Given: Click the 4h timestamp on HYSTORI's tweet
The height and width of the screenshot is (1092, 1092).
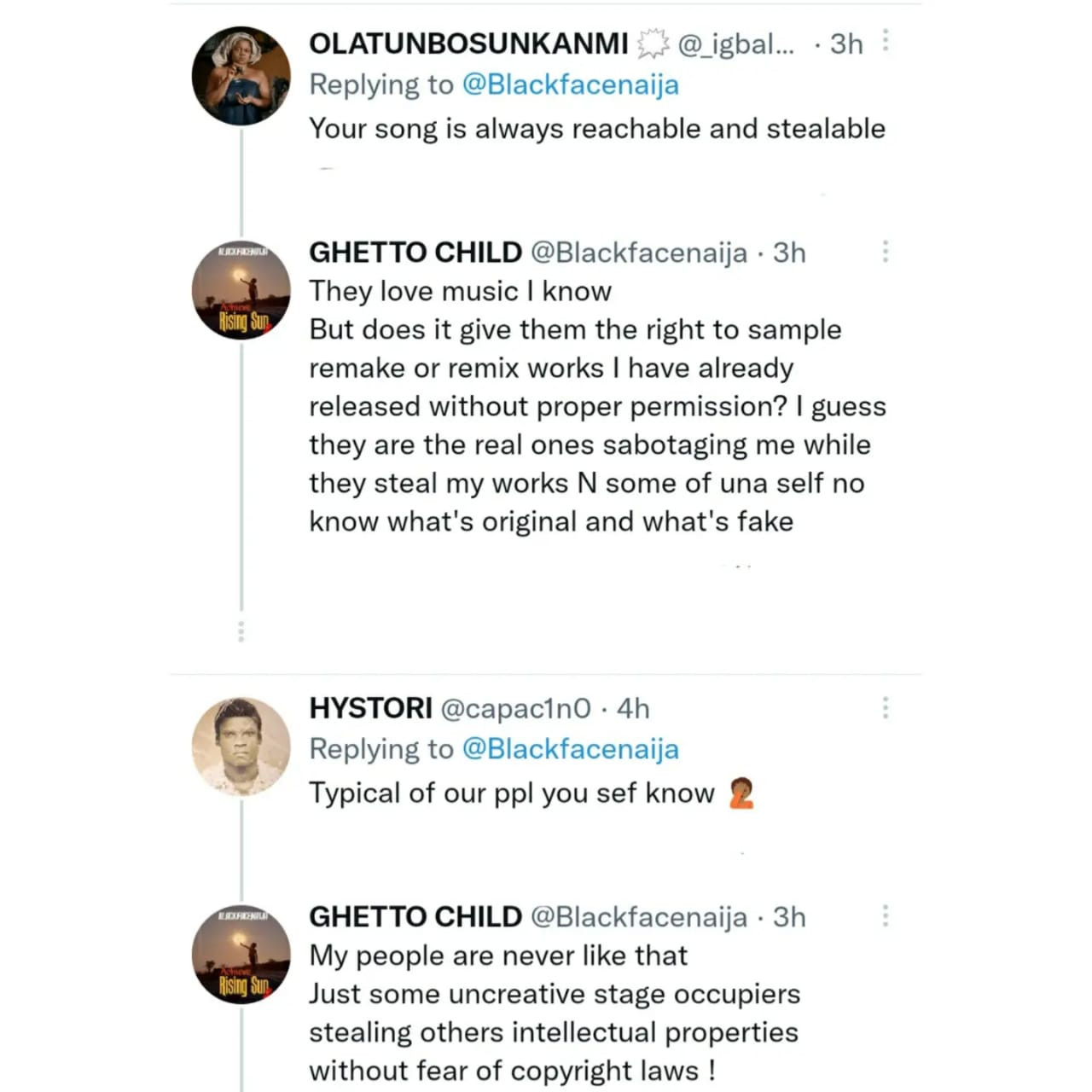Looking at the screenshot, I should [633, 708].
